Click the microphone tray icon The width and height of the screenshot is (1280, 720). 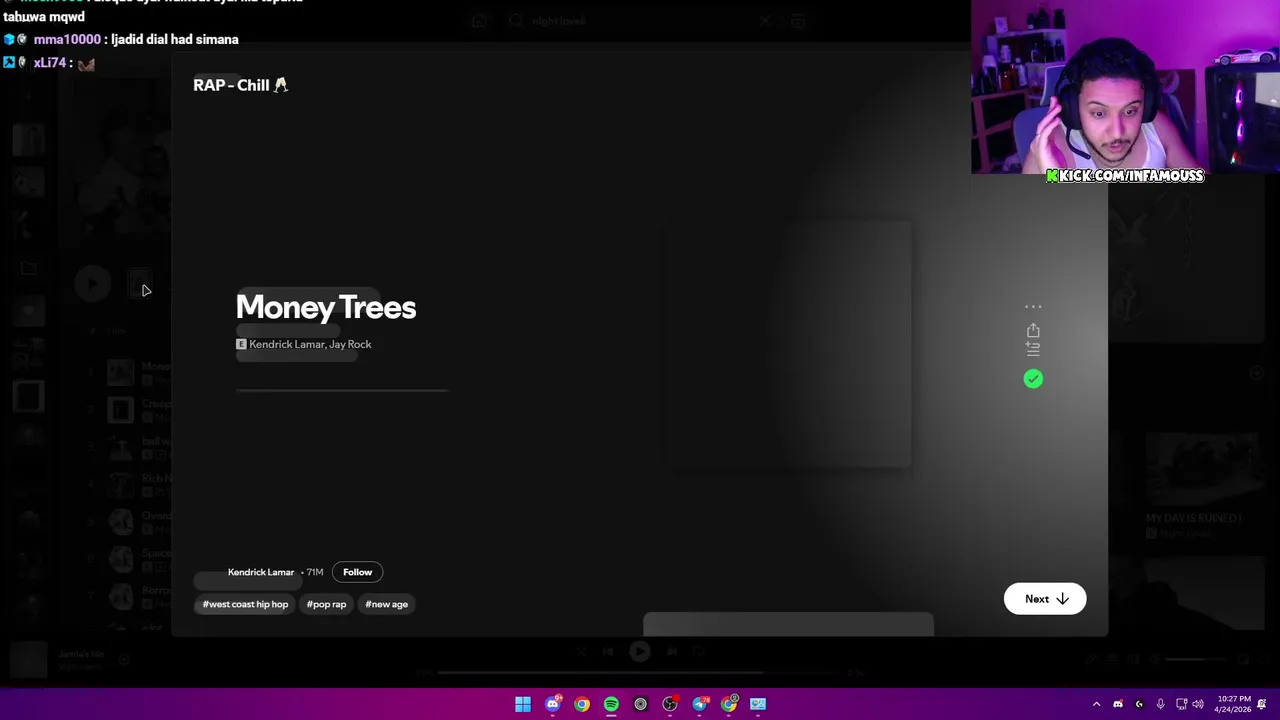click(1160, 704)
